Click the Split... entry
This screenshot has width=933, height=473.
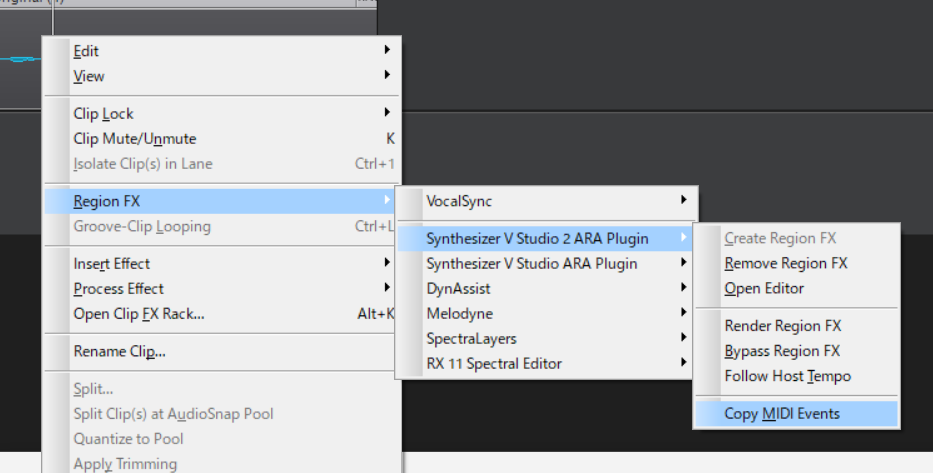click(221, 389)
